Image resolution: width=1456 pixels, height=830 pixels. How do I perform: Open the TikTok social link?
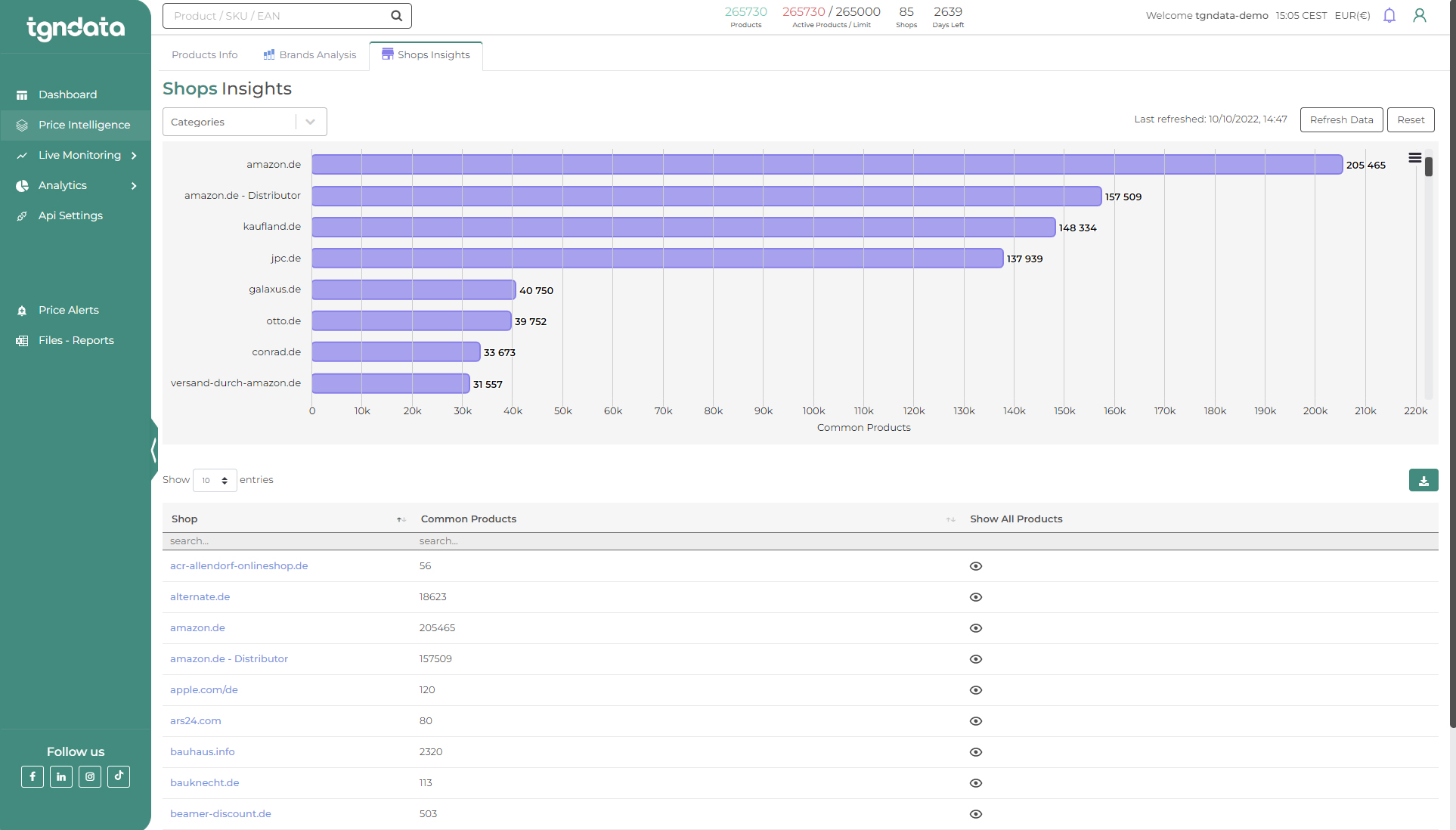click(119, 777)
